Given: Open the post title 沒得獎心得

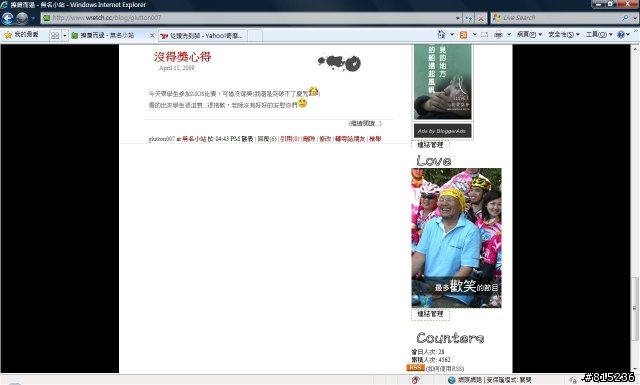Looking at the screenshot, I should 182,57.
